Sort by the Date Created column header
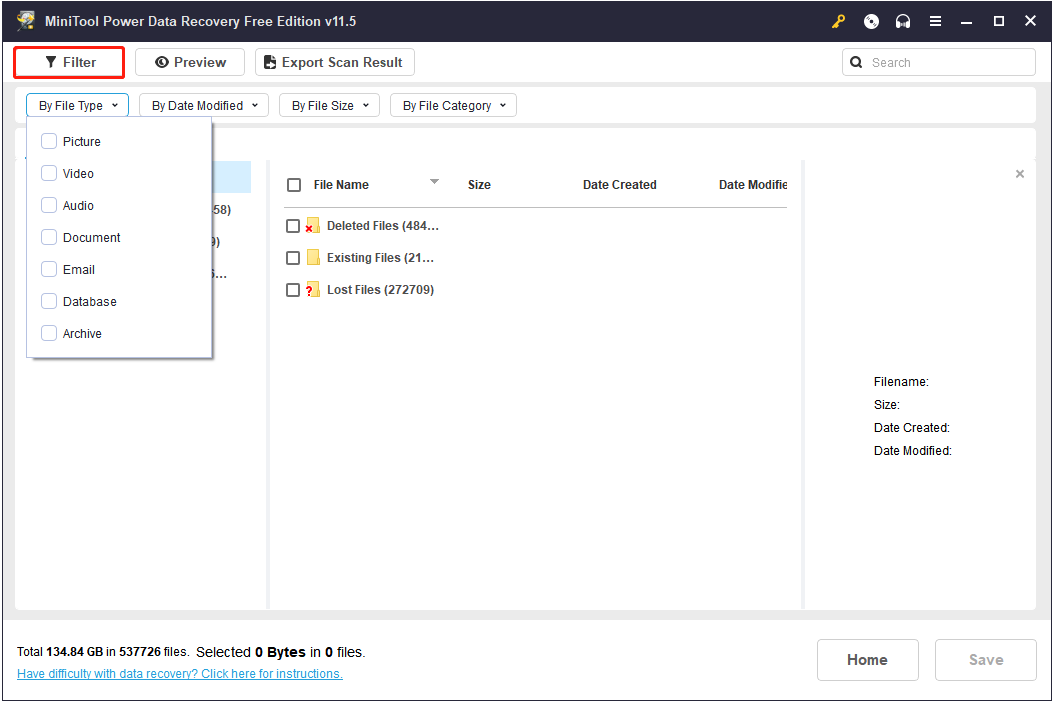Screen dimensions: 1055x704 click(620, 185)
